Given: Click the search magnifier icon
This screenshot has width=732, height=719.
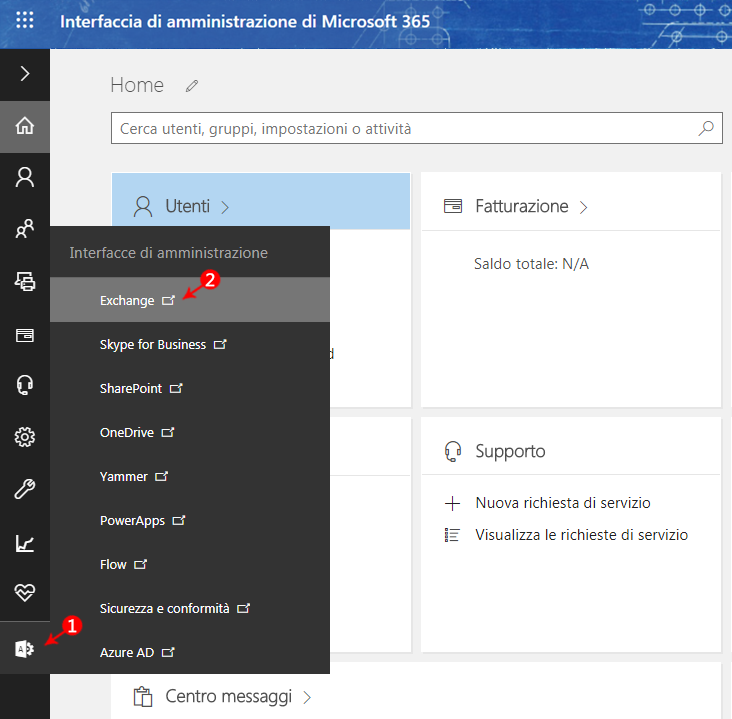Looking at the screenshot, I should tap(706, 128).
